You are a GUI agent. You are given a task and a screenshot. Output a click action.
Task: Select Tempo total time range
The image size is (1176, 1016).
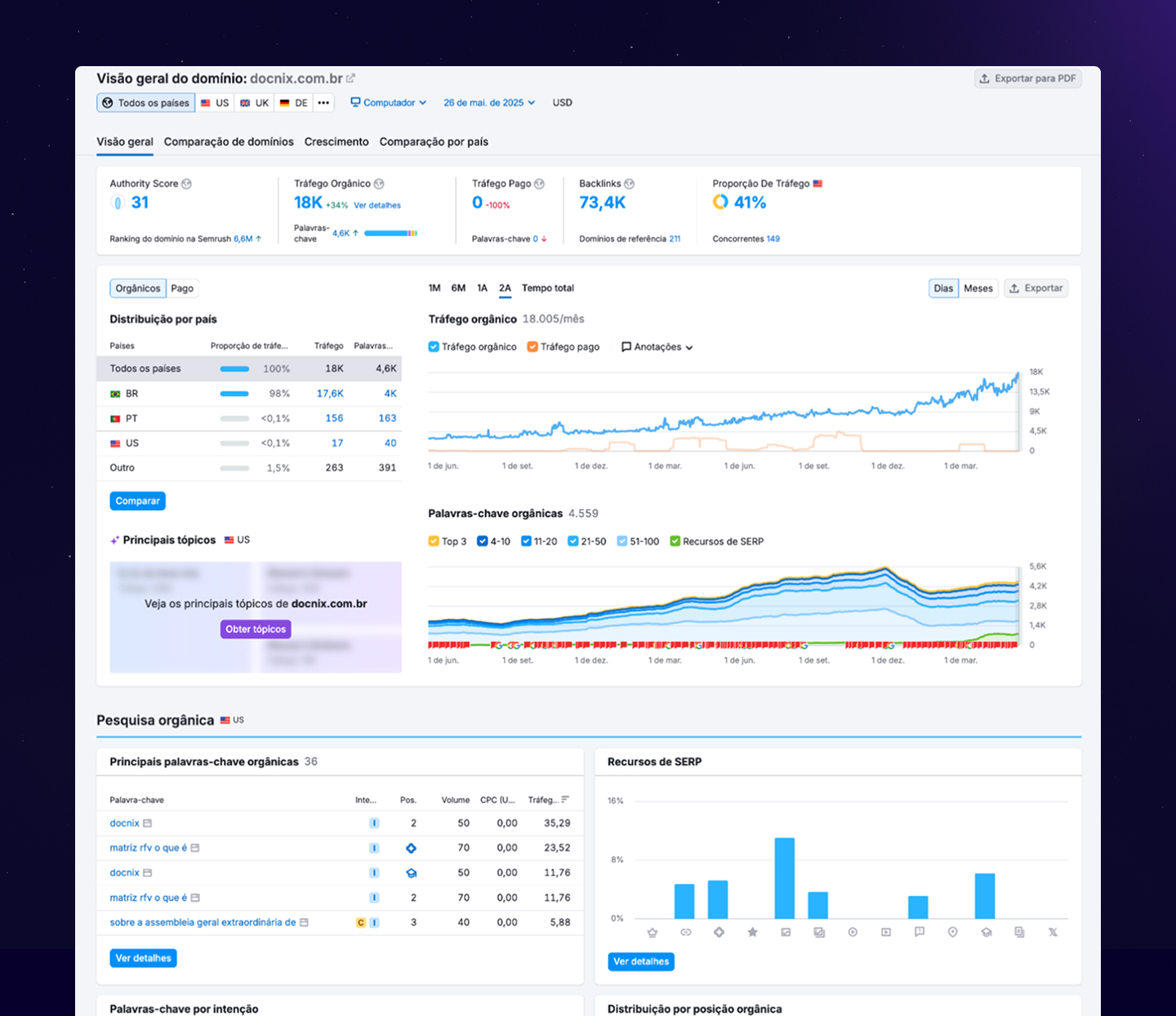[x=548, y=288]
